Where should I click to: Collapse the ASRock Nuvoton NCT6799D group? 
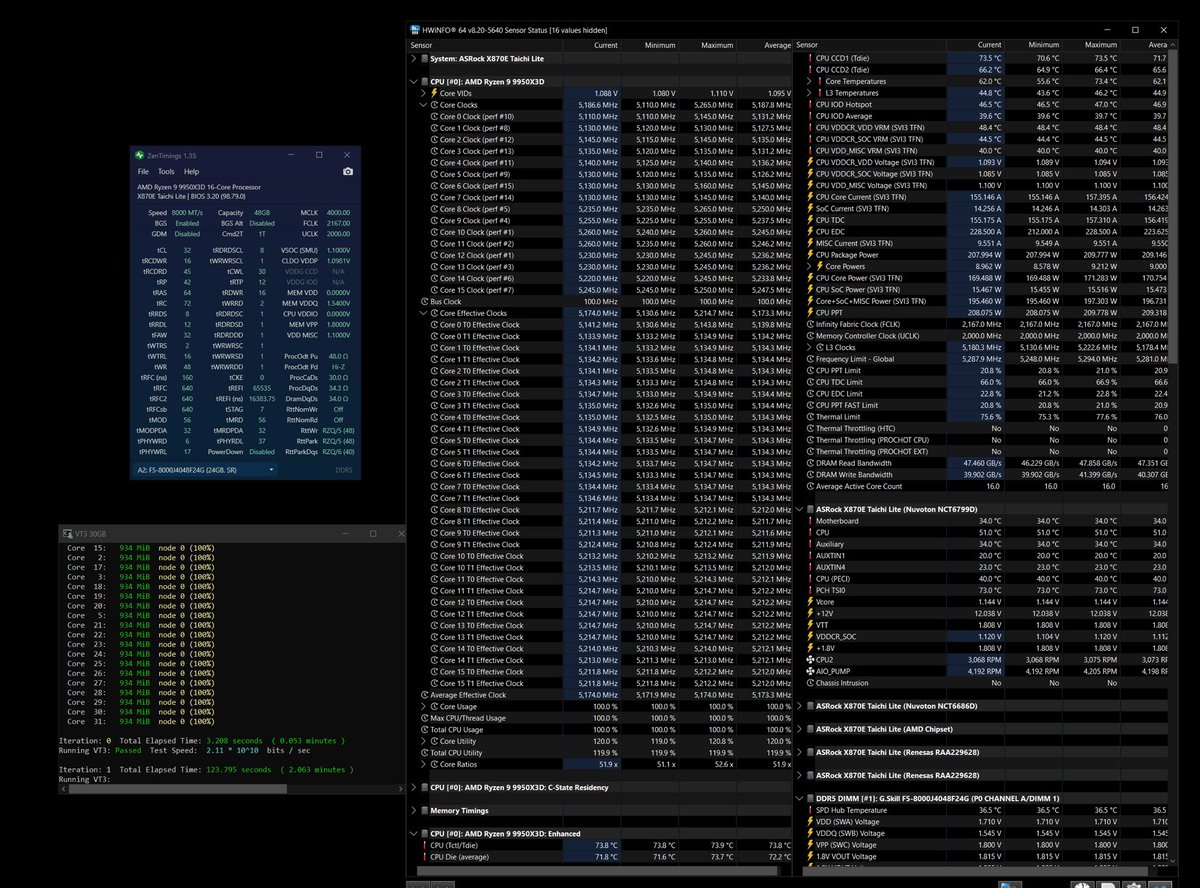tap(798, 509)
